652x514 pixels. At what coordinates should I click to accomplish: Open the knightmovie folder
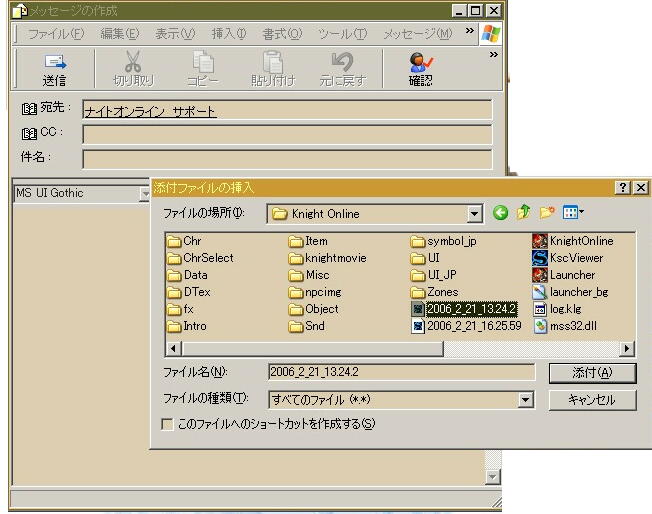point(327,258)
